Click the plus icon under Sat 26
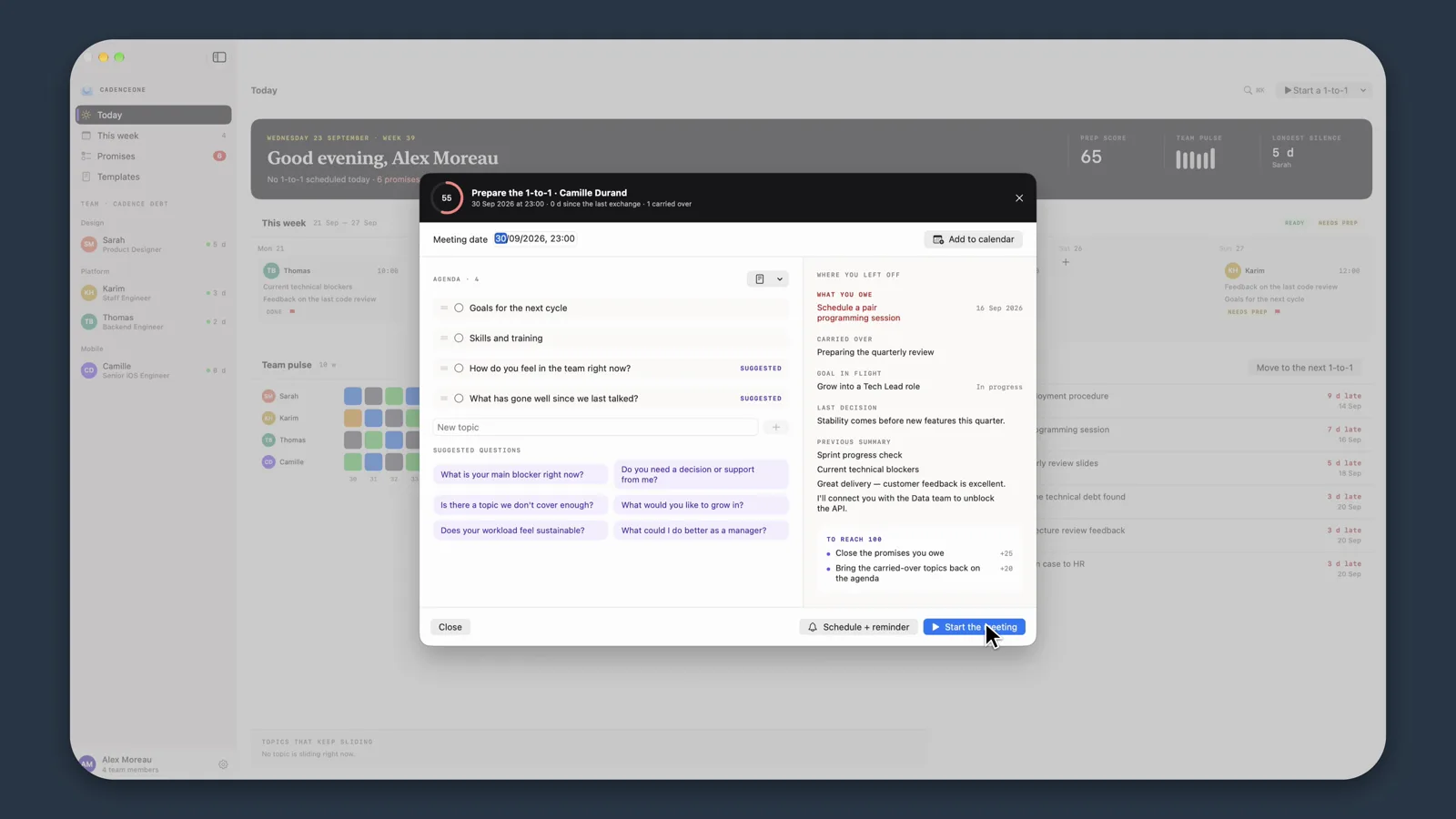 point(1066,262)
